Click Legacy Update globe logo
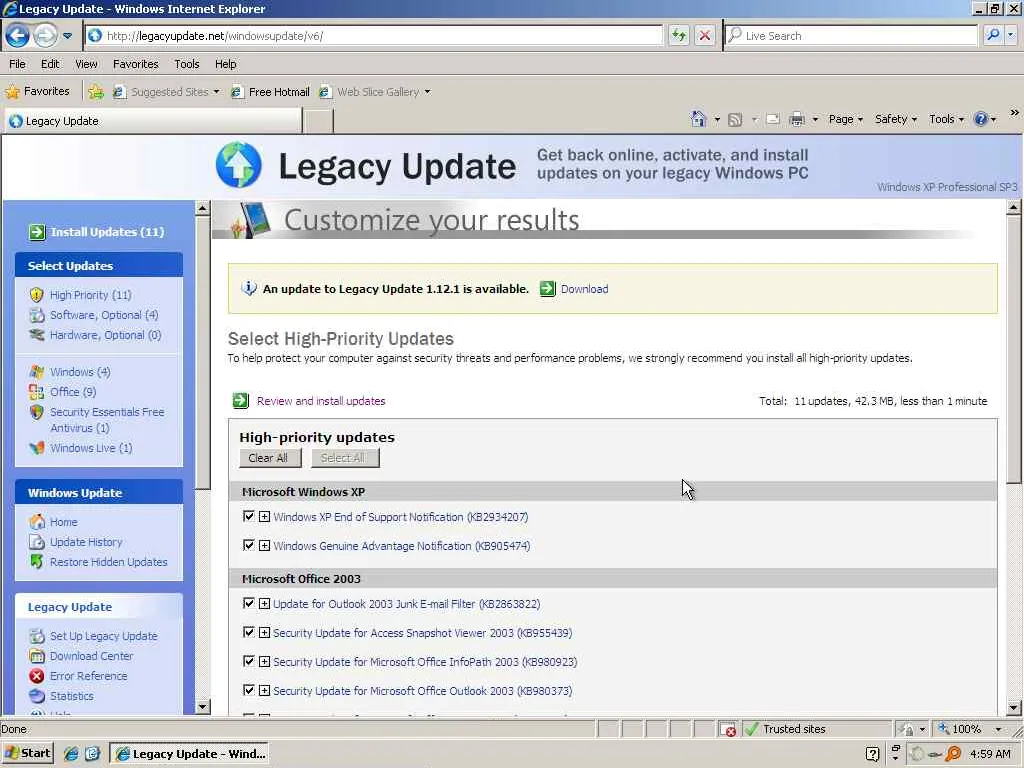1024x768 pixels. (x=239, y=165)
